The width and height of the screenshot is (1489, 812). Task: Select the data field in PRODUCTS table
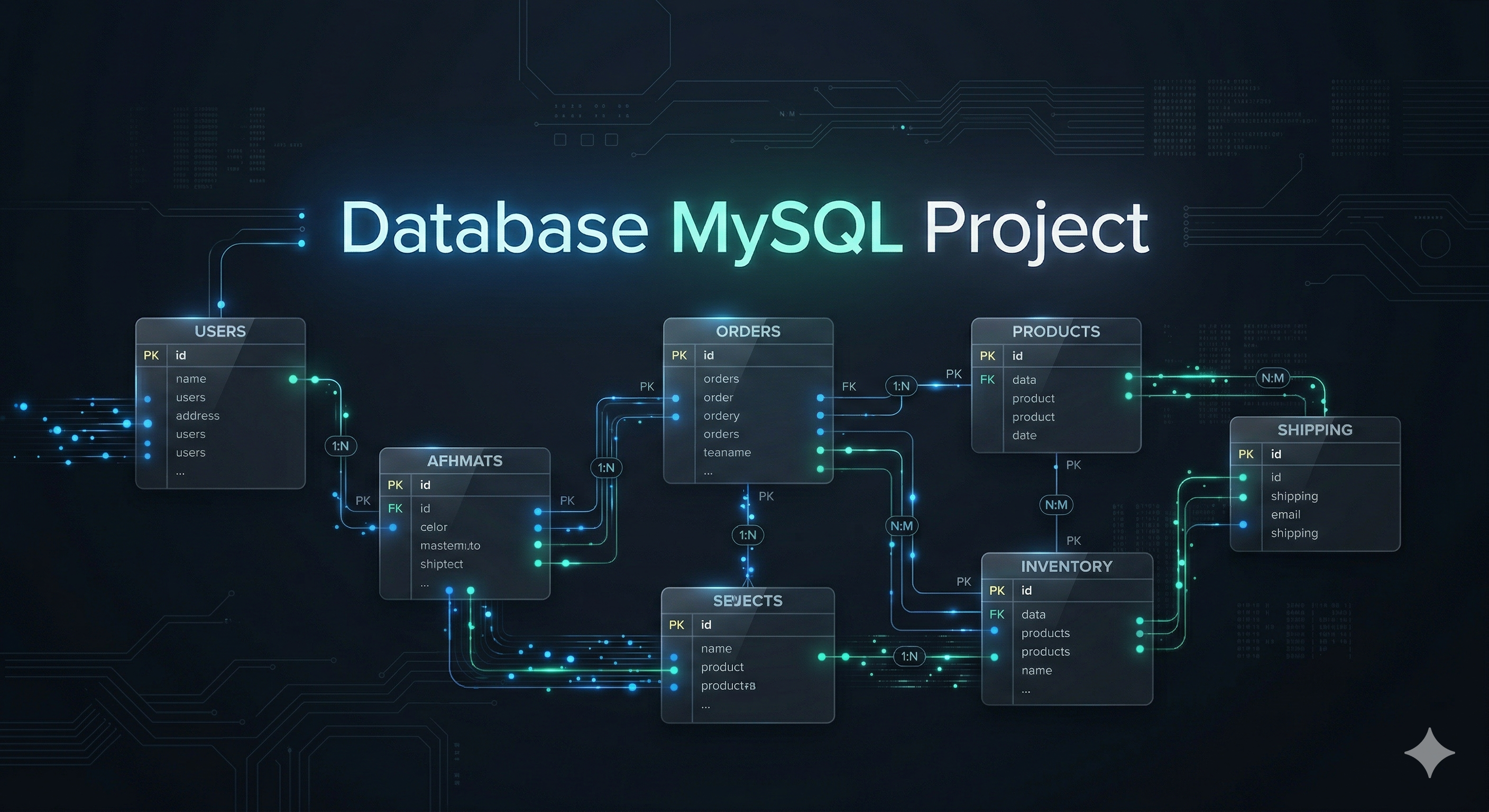pos(1024,380)
